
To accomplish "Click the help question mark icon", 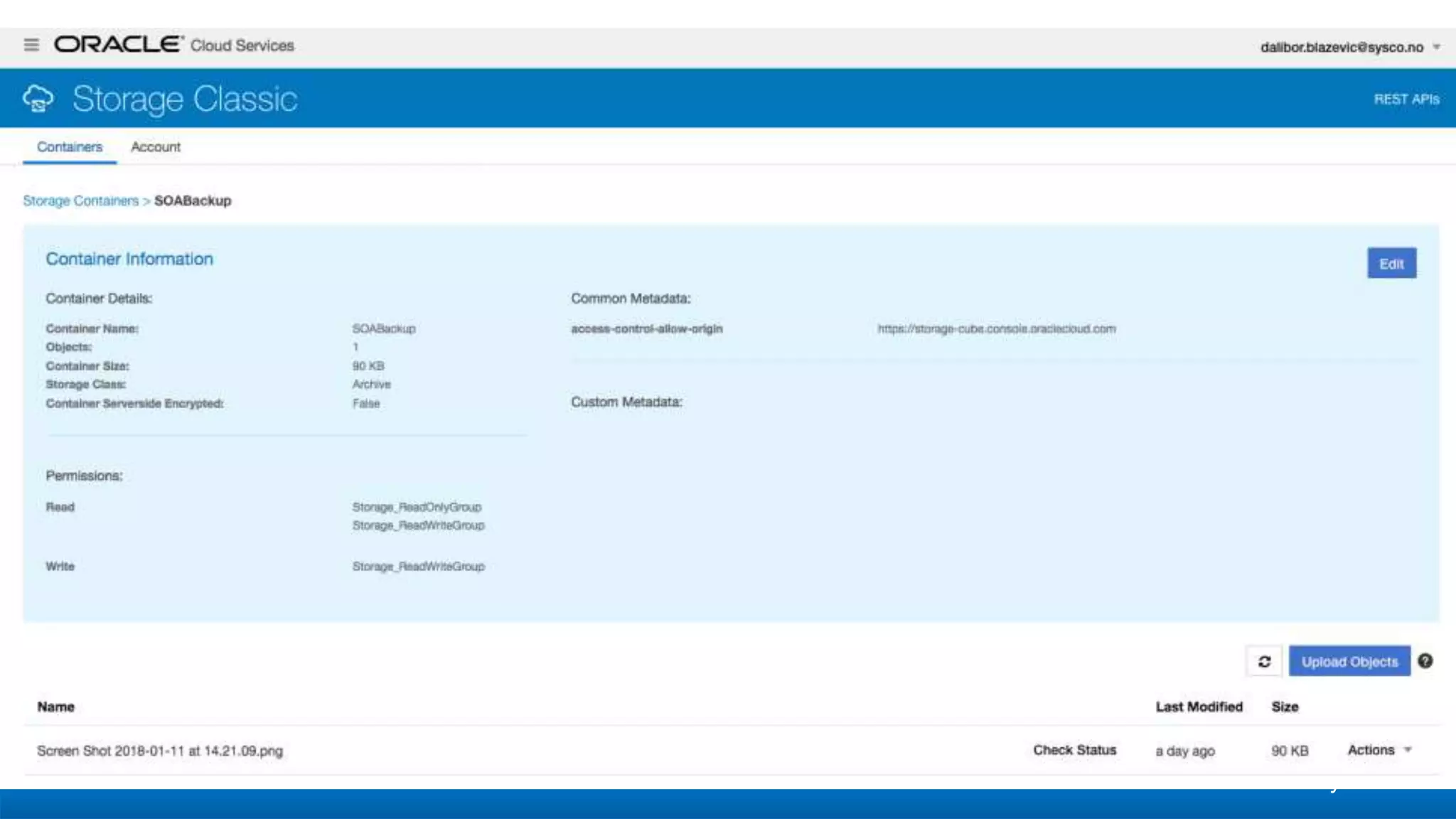I will [1425, 661].
